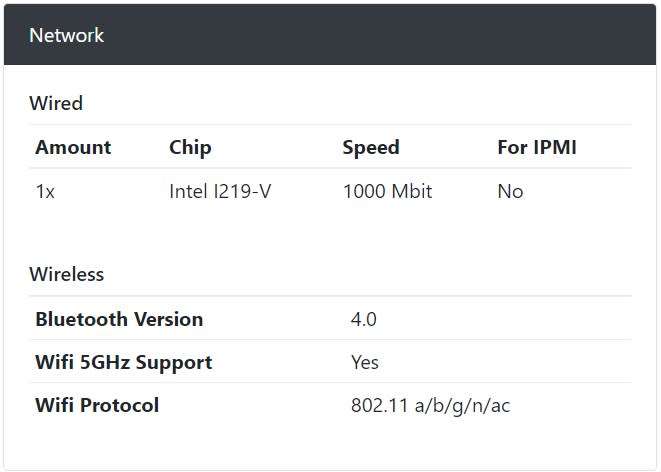Screen dimensions: 661x472
Task: Click the No value under For IPMI
Action: [510, 192]
